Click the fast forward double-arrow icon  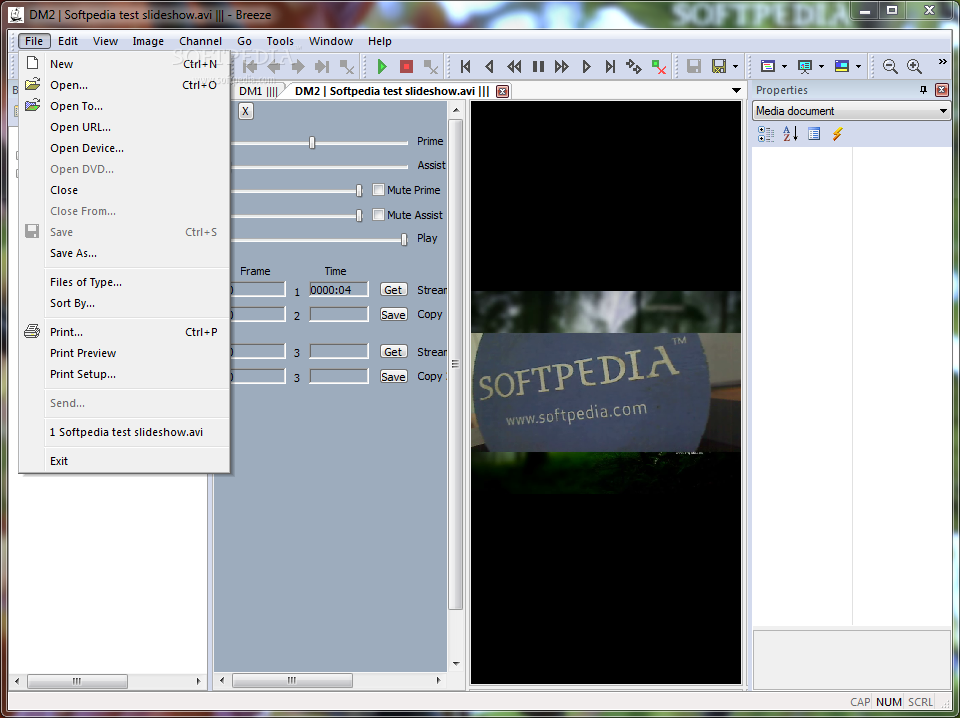pos(561,66)
